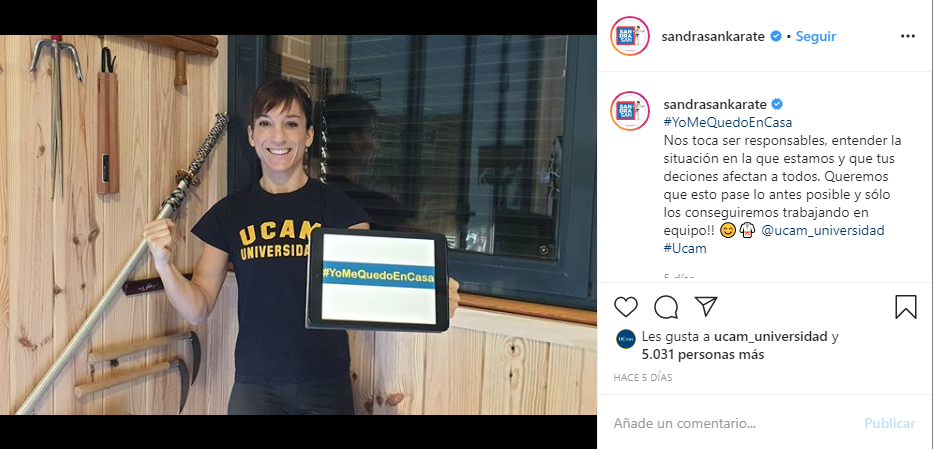Viewport: 933px width, 449px height.
Task: Open the sandrasankarate username in the header
Action: click(x=713, y=36)
